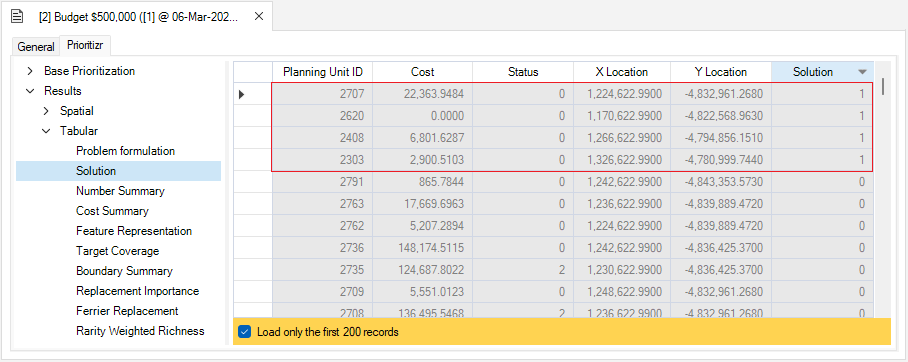908x362 pixels.
Task: Expand the Spatial node
Action: 46,111
